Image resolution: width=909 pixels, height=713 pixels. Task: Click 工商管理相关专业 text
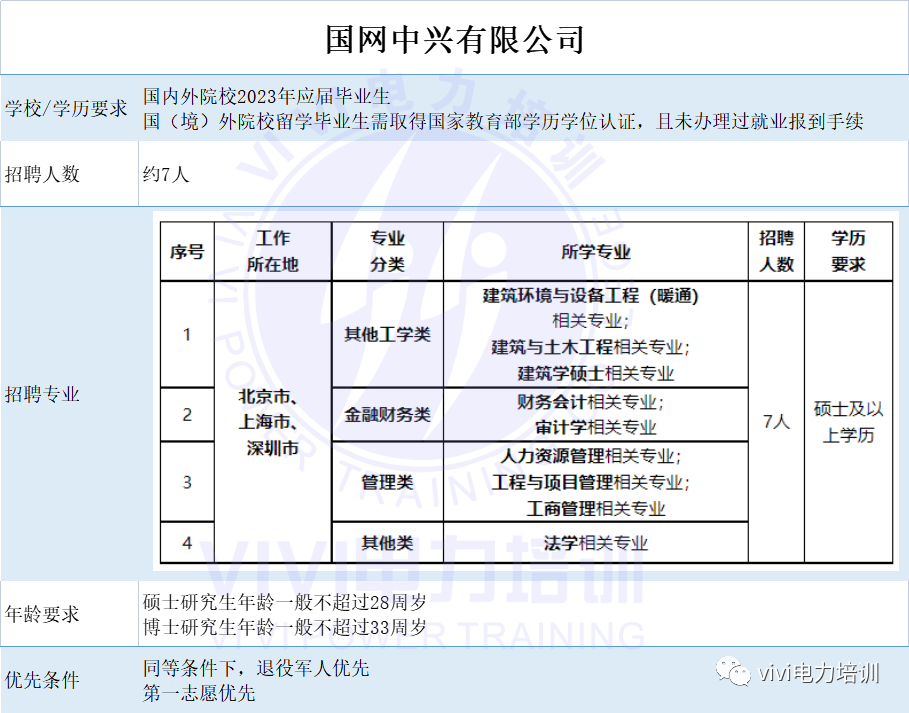[595, 509]
